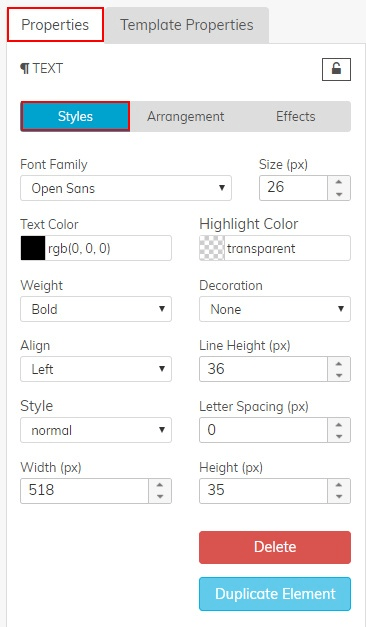Click the red Delete button
Viewport: 366px width, 627px height.
pyautogui.click(x=275, y=547)
